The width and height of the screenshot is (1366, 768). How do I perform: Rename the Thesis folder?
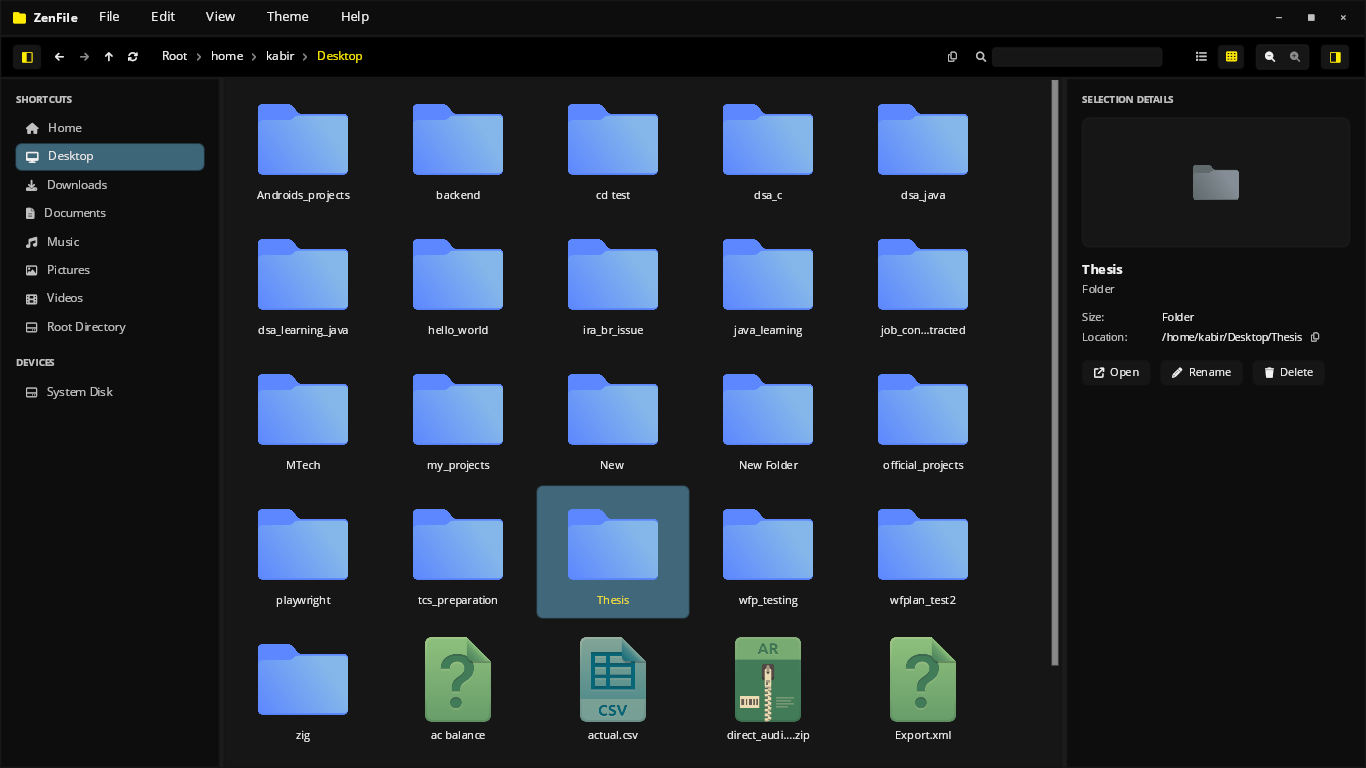tap(1201, 373)
